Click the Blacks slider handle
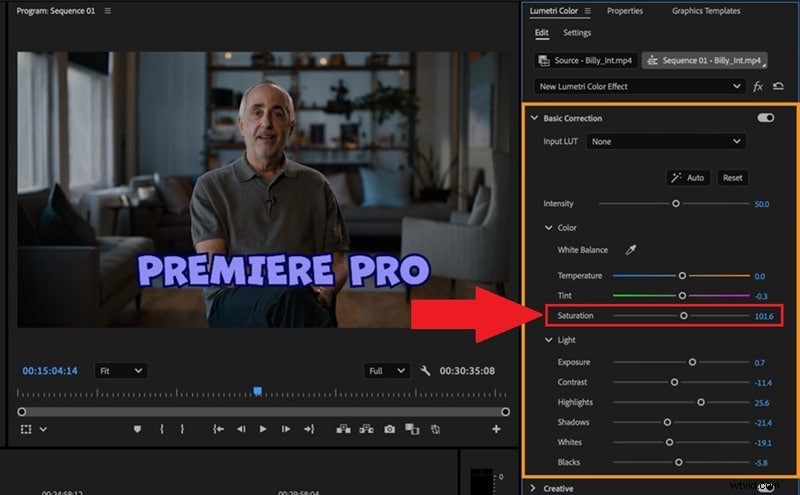 [x=679, y=462]
